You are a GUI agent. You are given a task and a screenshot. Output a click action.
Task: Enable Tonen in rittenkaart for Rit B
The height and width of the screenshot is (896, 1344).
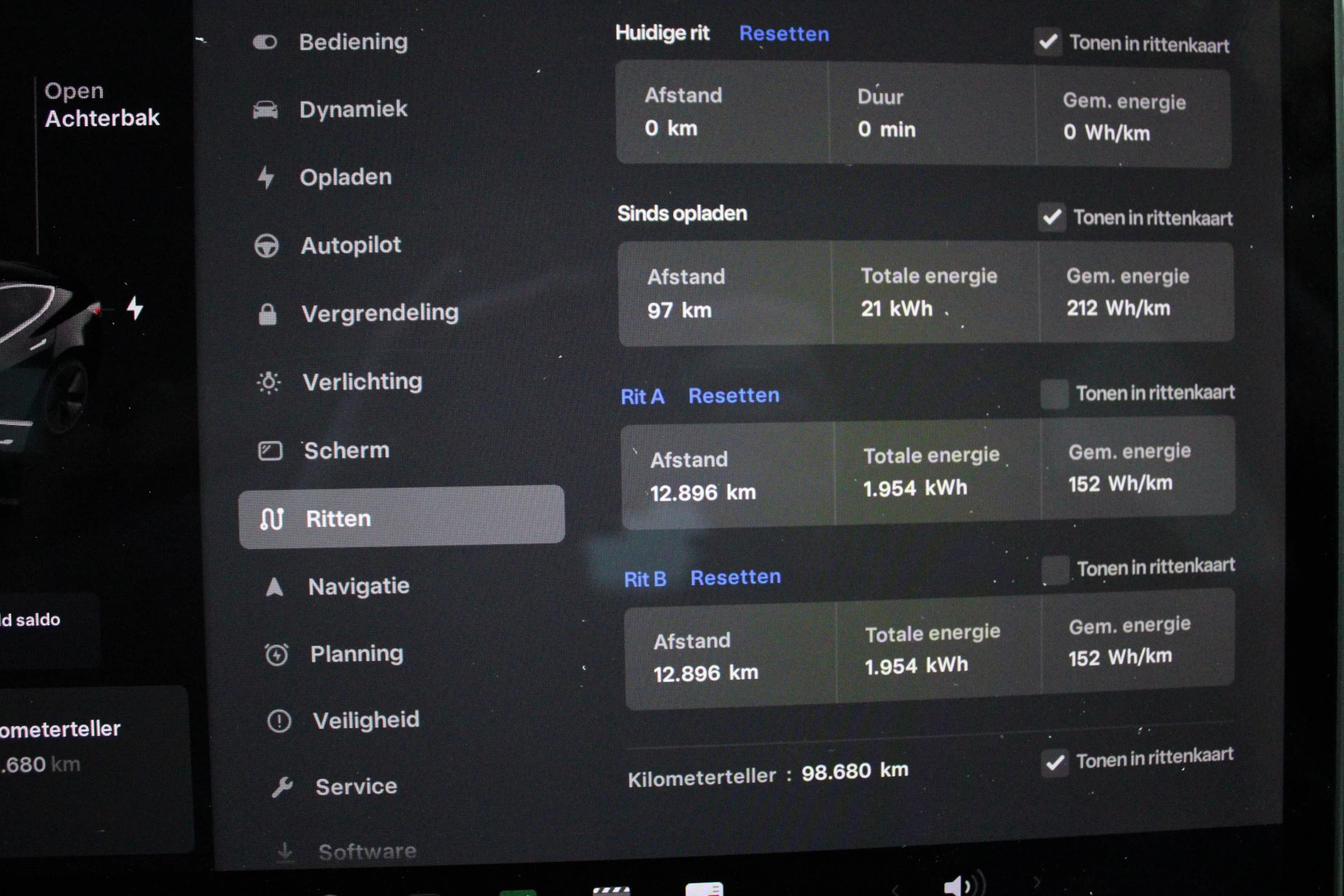click(1056, 570)
